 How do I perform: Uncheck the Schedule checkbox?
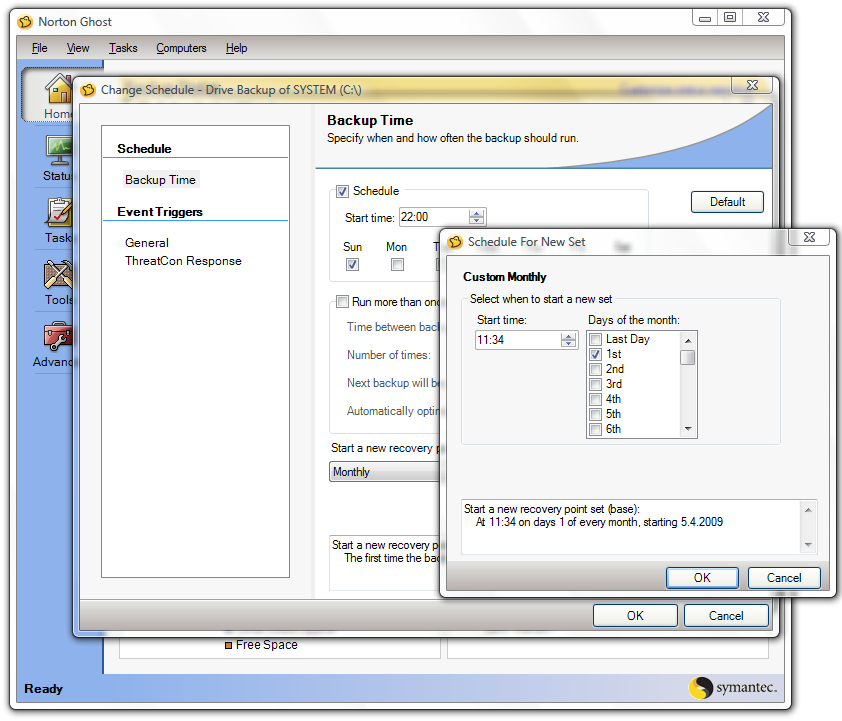pos(342,191)
